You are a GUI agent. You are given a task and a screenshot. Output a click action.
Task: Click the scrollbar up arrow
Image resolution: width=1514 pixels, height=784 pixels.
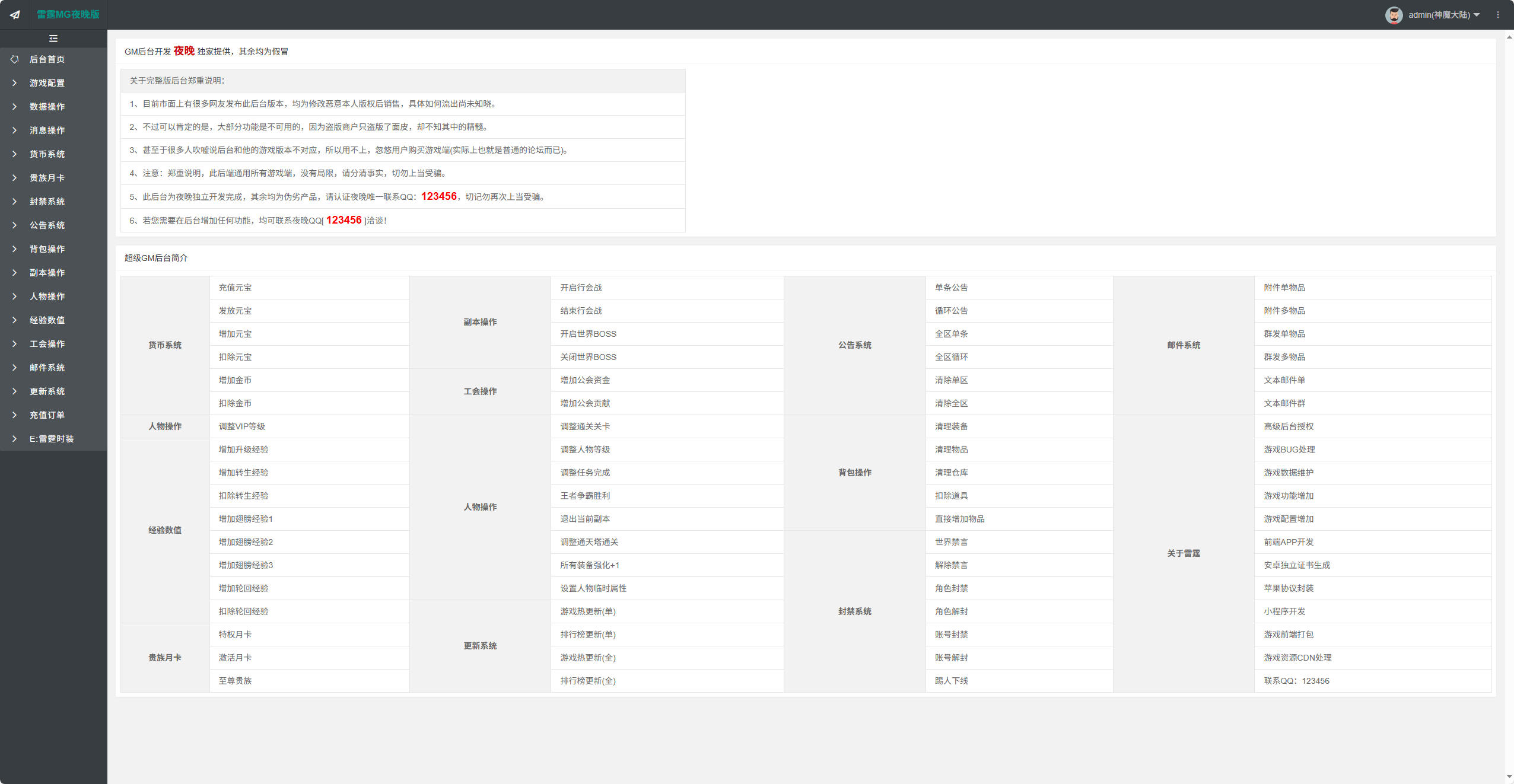(x=1509, y=37)
